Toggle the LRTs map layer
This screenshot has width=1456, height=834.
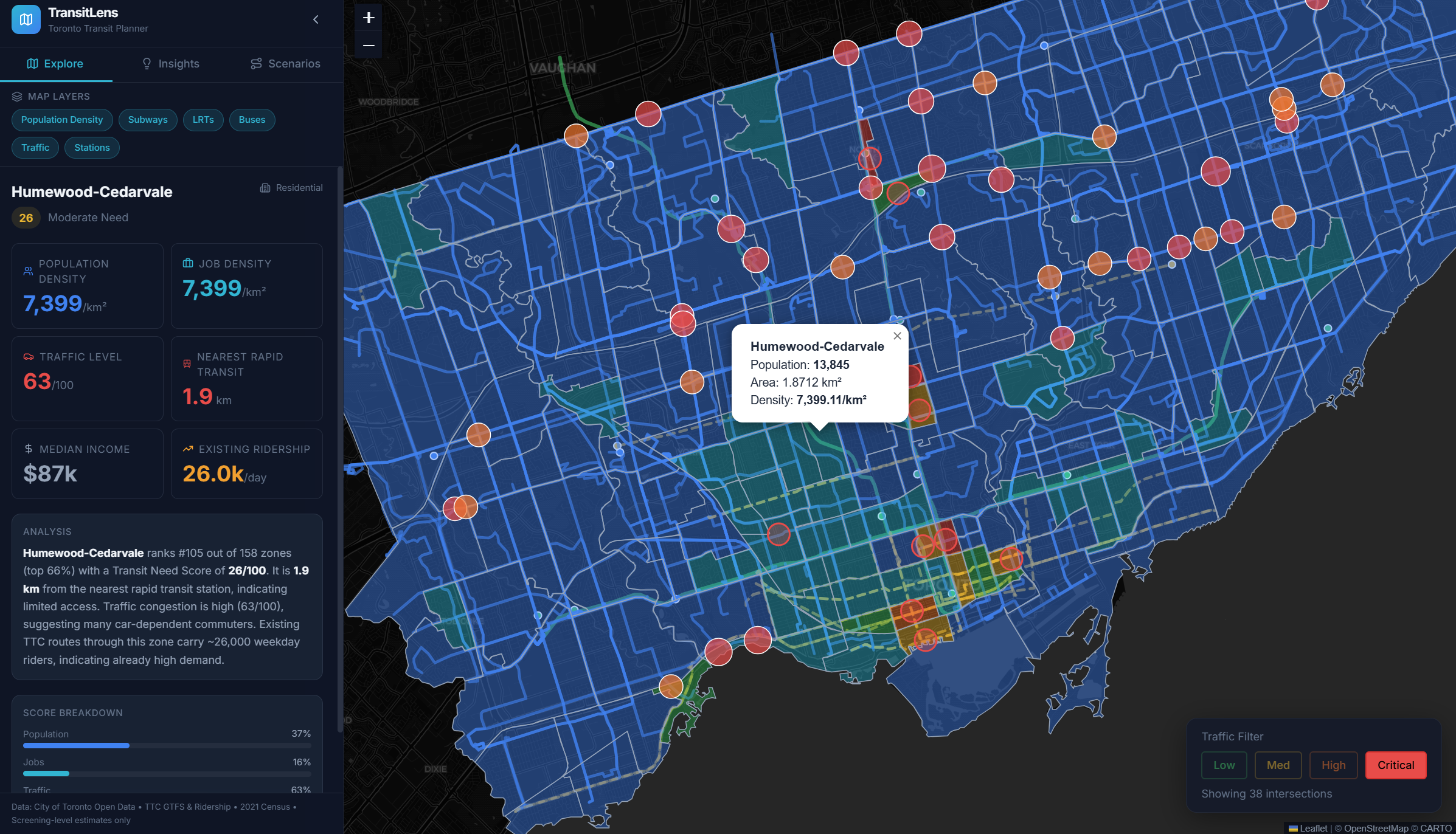pyautogui.click(x=203, y=120)
